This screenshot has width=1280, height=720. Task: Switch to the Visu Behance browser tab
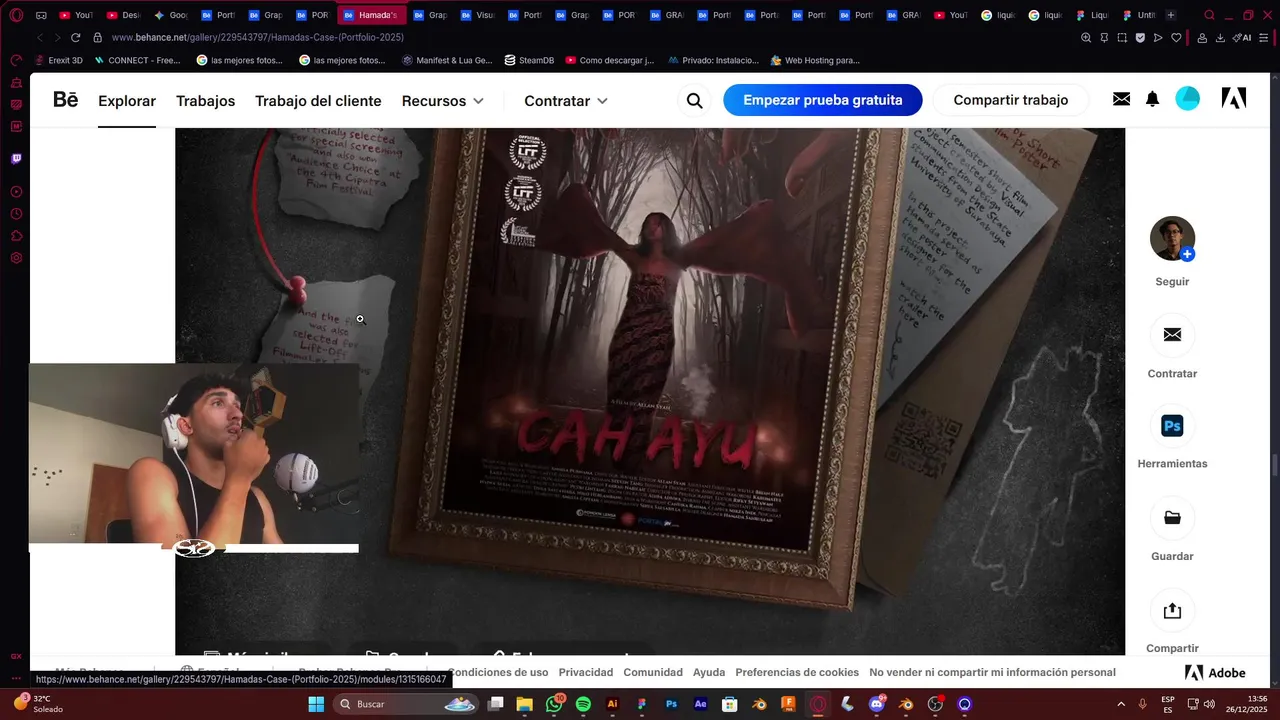478,15
